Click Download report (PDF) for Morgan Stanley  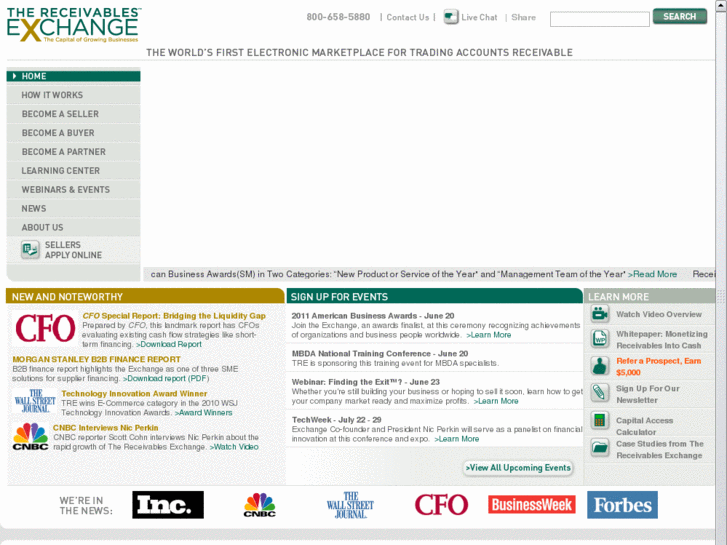click(x=166, y=378)
